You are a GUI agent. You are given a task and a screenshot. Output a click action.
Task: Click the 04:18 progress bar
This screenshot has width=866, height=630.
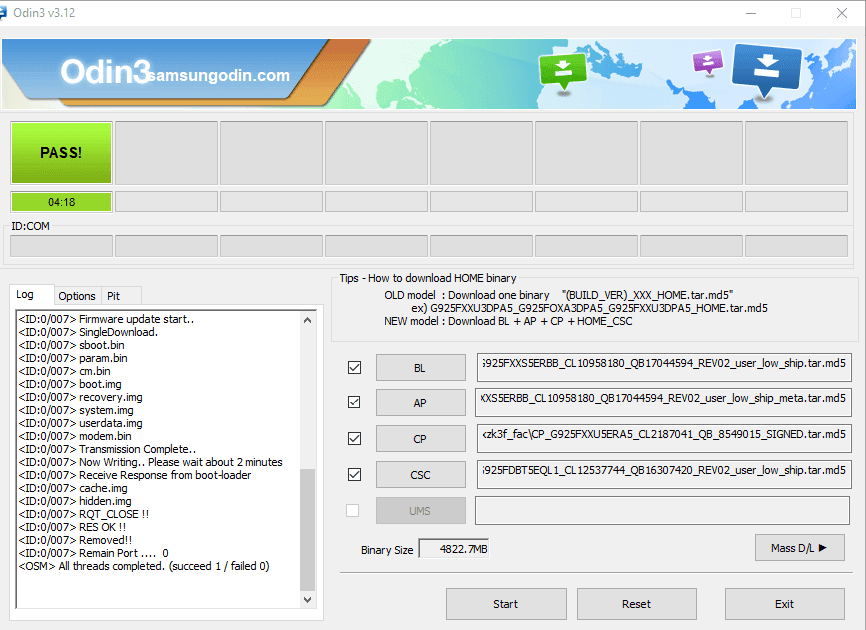coord(61,202)
